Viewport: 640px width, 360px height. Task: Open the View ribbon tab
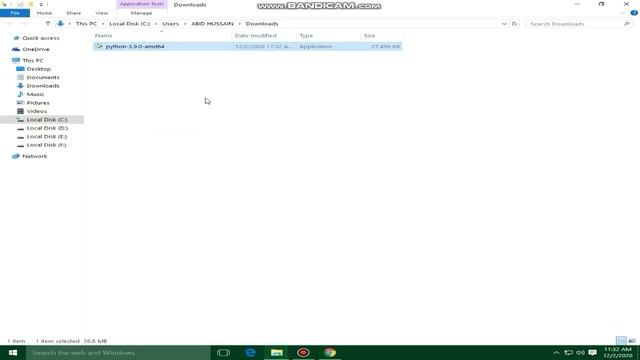click(102, 13)
